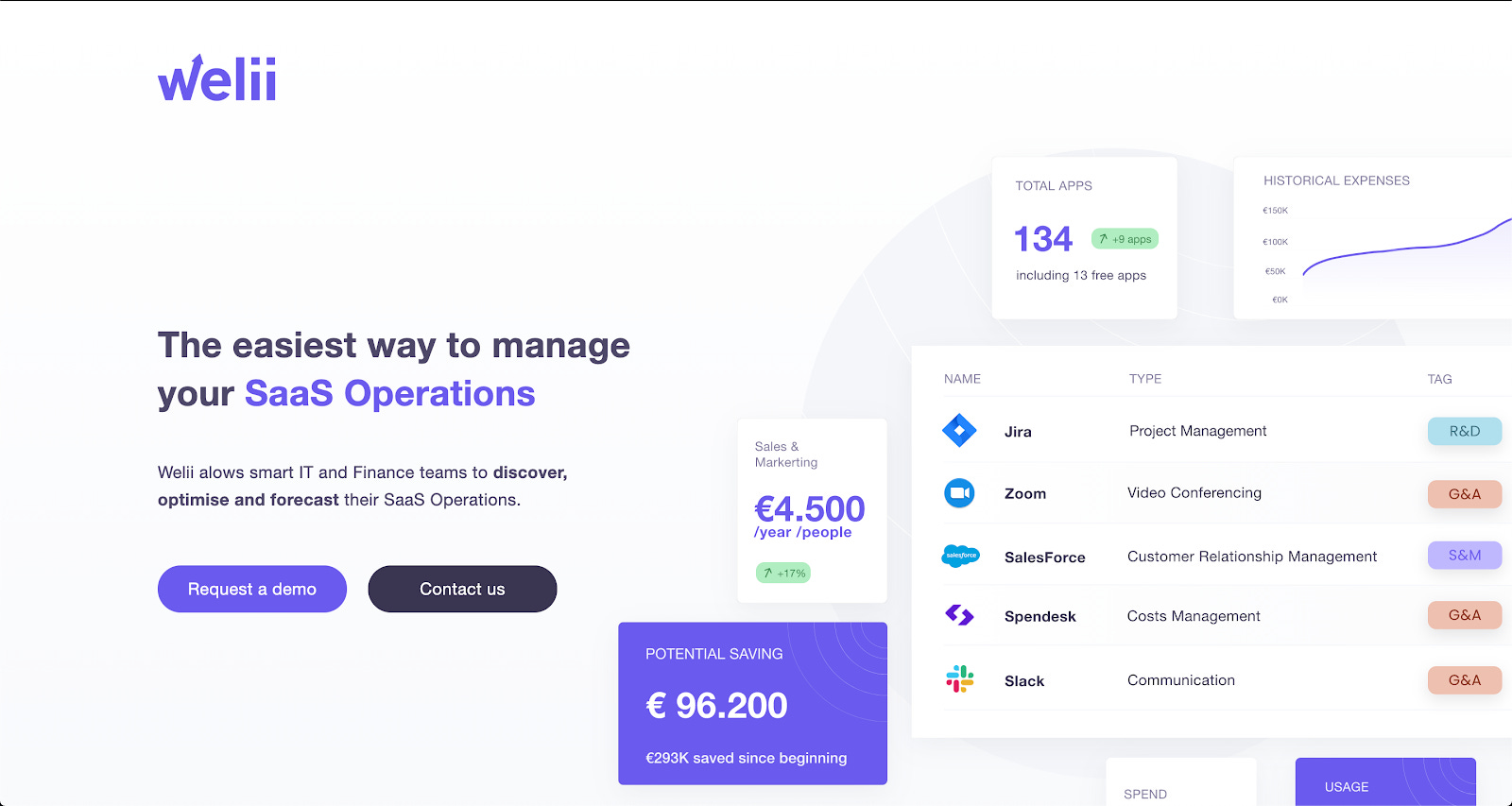The height and width of the screenshot is (806, 1512).
Task: Click the TYPE column header
Action: (x=1145, y=379)
